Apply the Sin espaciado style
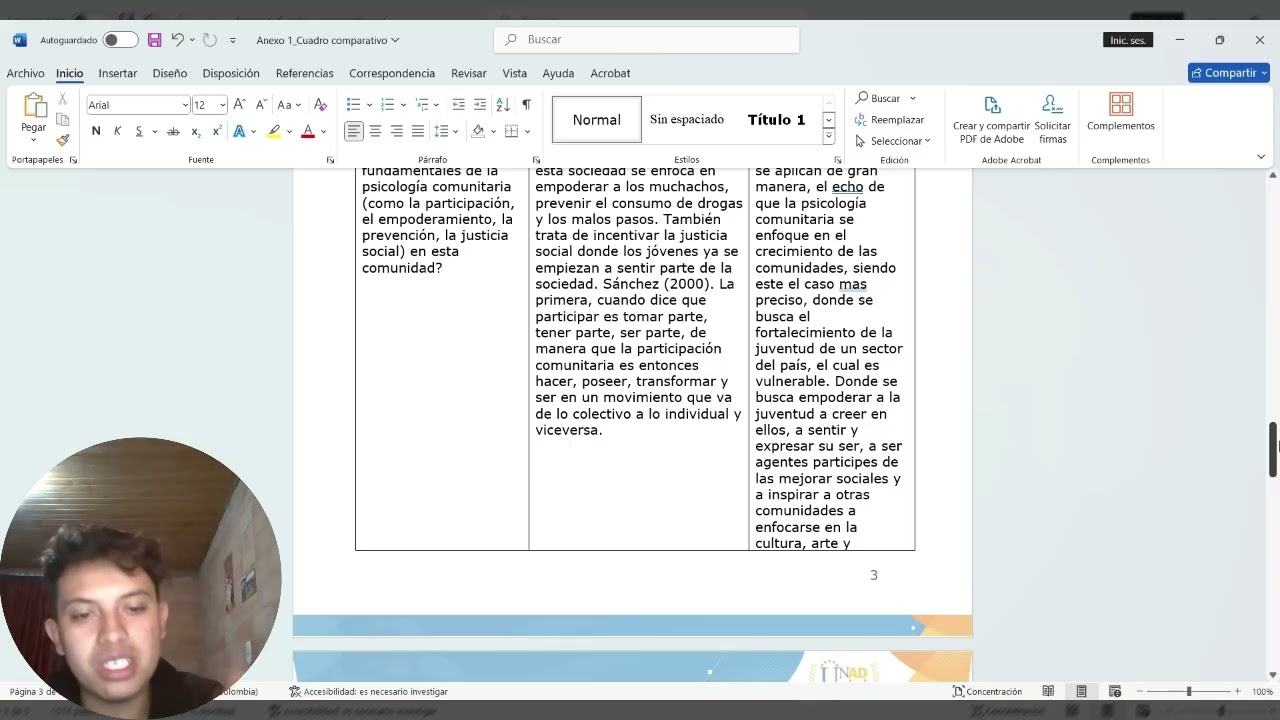 pyautogui.click(x=687, y=119)
